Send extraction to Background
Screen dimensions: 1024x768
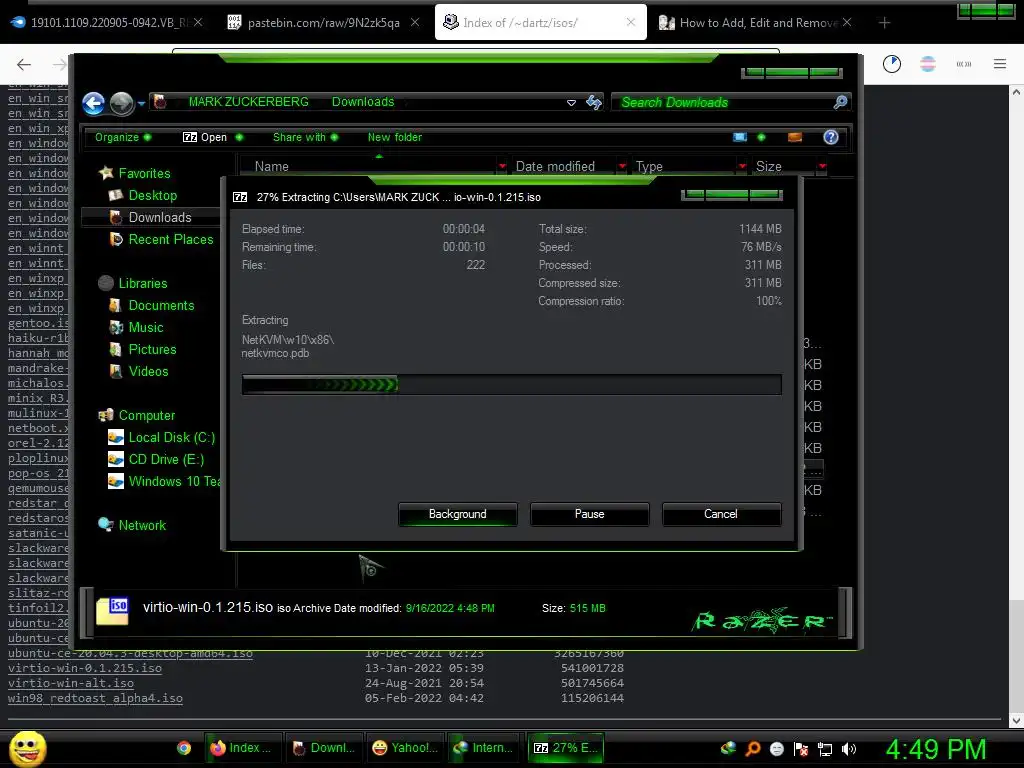coord(458,514)
